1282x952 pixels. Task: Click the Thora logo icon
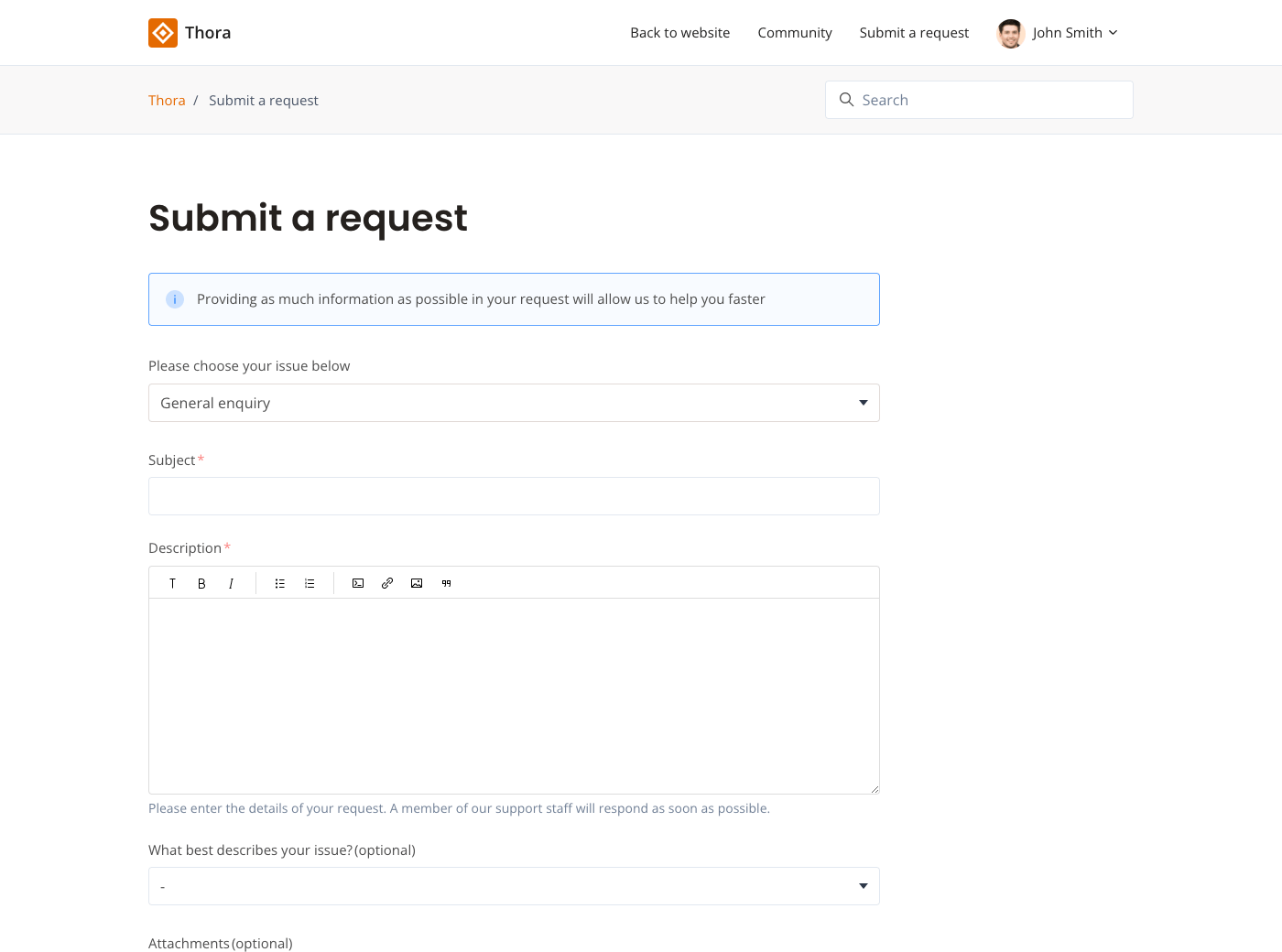click(x=163, y=33)
